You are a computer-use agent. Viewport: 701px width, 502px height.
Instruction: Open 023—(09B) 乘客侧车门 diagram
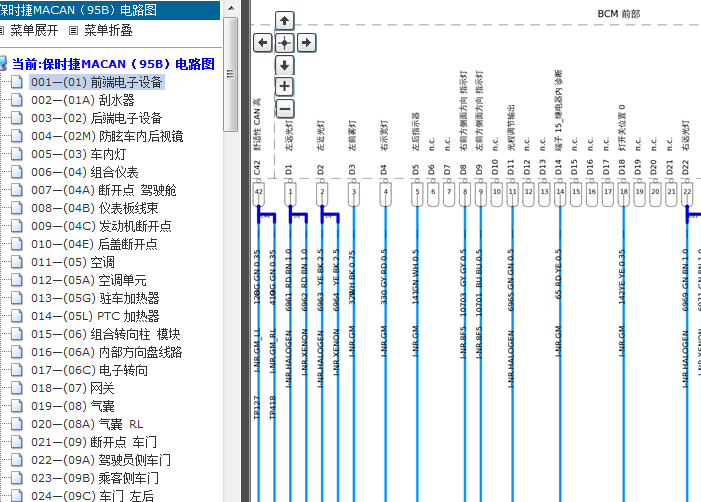(x=95, y=478)
